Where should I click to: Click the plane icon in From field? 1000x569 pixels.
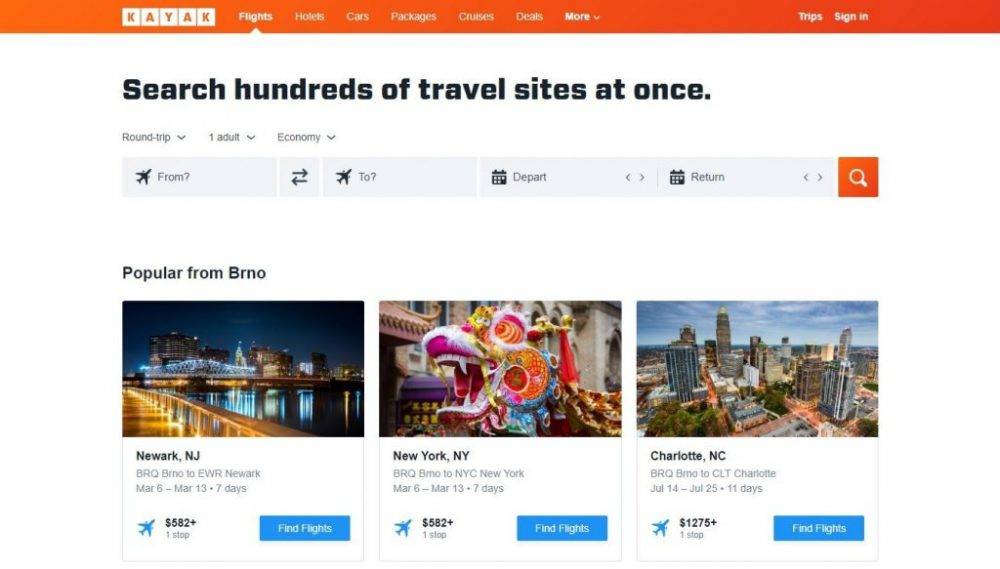pos(143,177)
